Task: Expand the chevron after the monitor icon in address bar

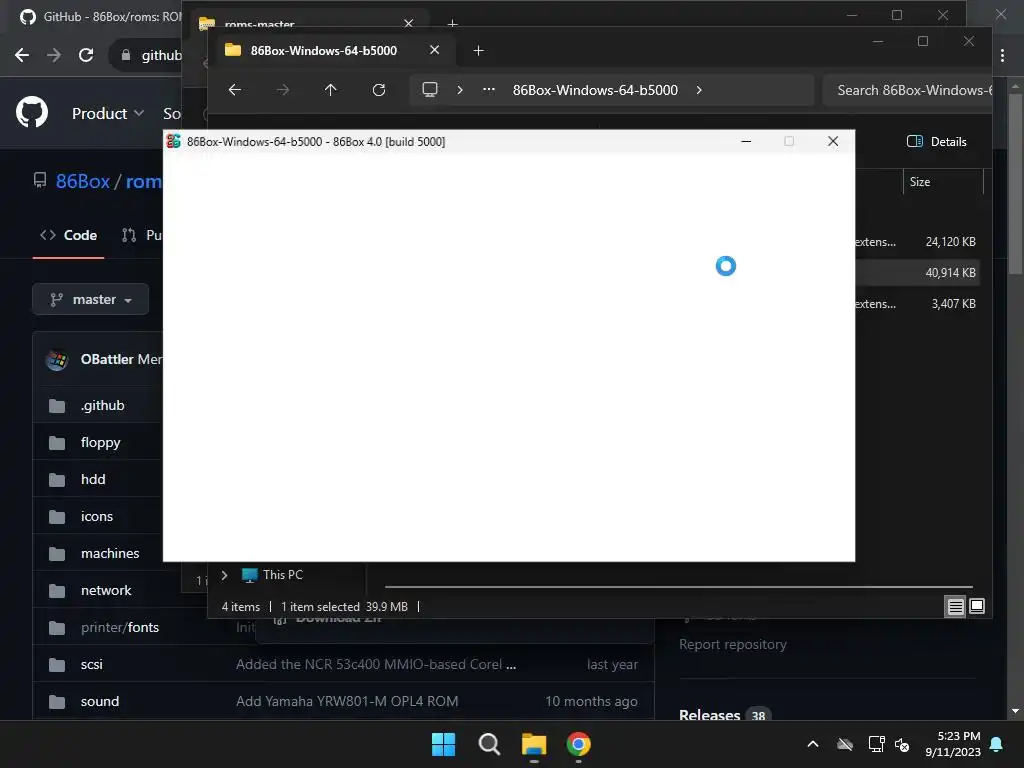Action: coord(460,90)
